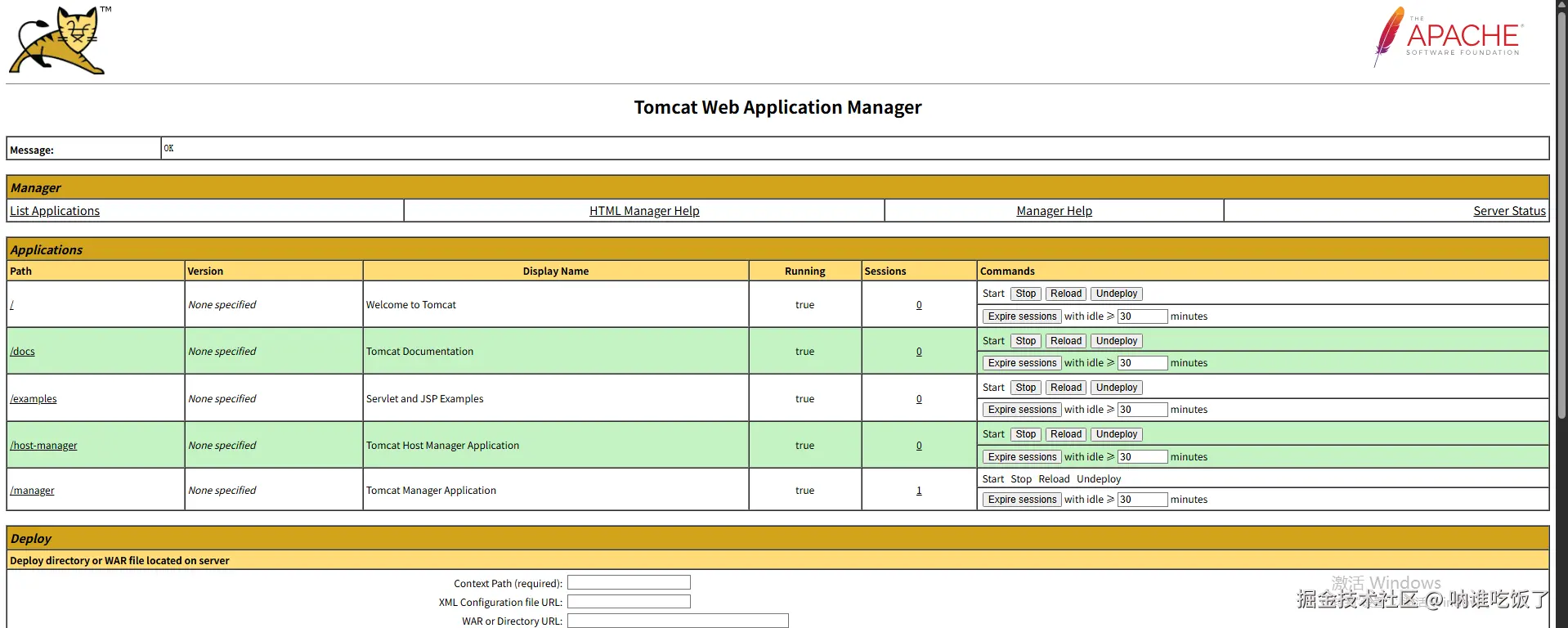The height and width of the screenshot is (628, 1568).
Task: Open the /host-manager application link
Action: pos(43,446)
